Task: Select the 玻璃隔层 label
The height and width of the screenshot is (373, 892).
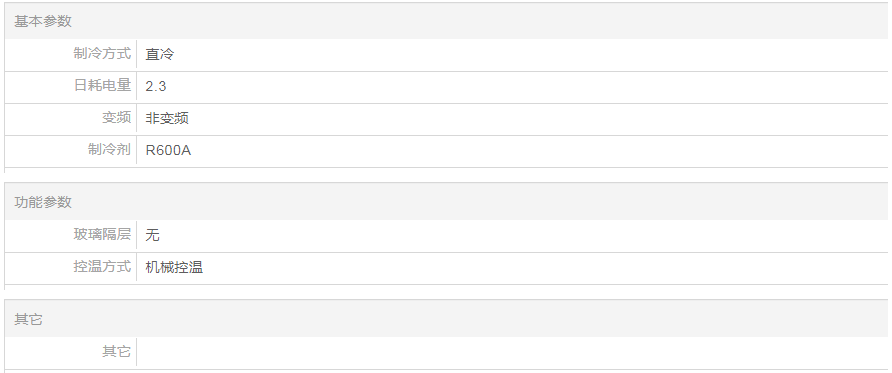Action: 102,234
